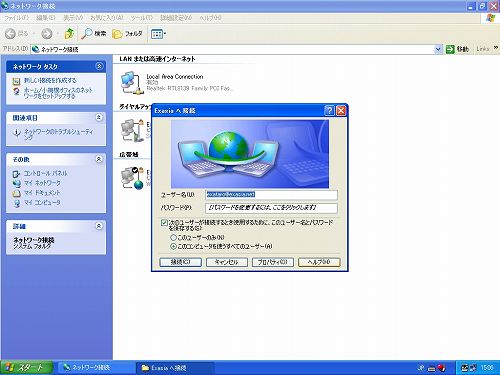
Task: Click the Connect (接続) button
Action: 180,262
